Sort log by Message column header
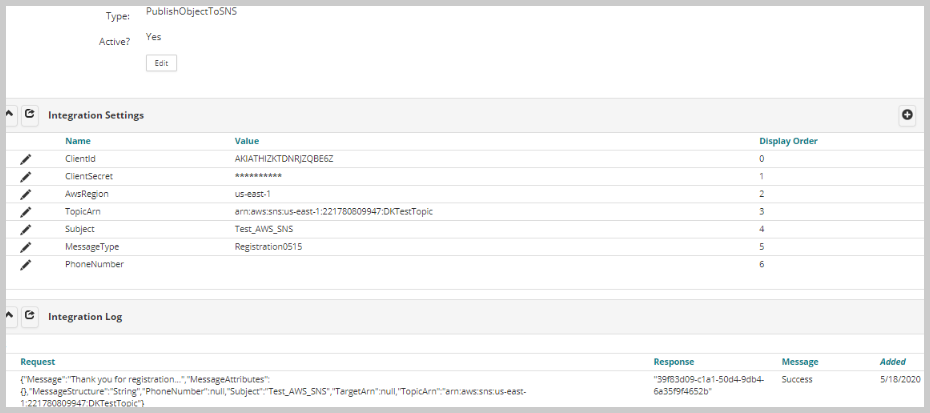The height and width of the screenshot is (413, 930). coord(799,361)
